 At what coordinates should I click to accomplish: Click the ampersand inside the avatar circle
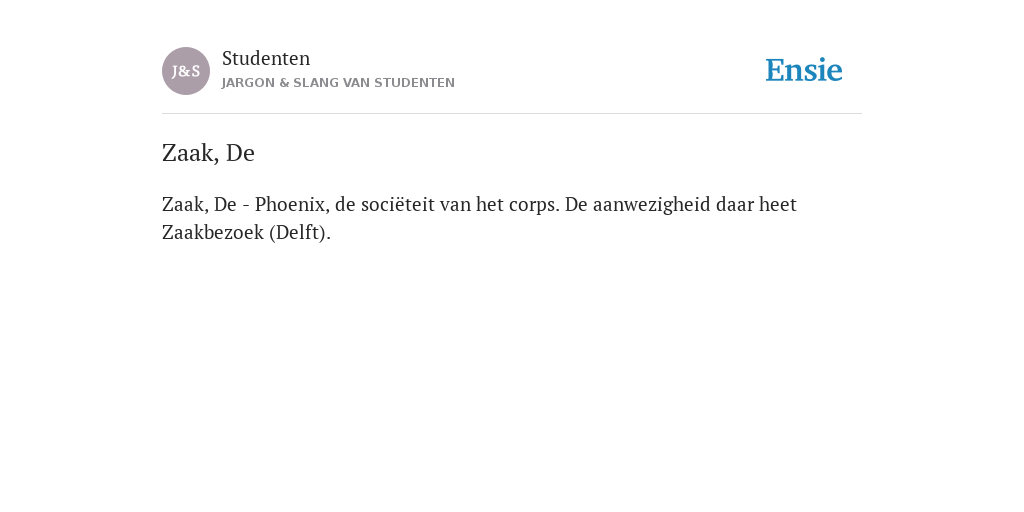(x=185, y=72)
